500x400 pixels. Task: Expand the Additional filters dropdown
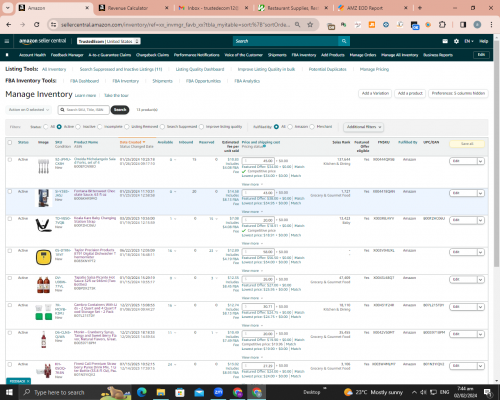364,127
